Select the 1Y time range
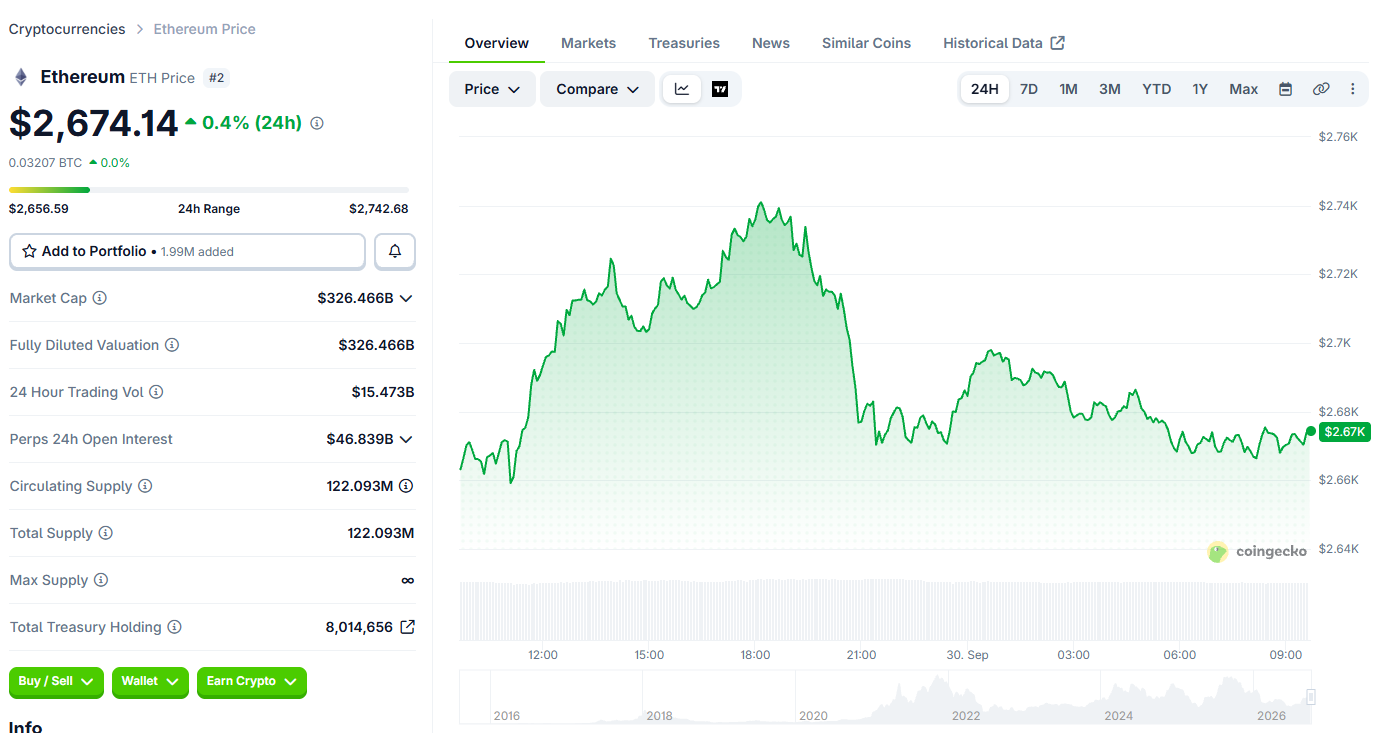The height and width of the screenshot is (733, 1377). point(1200,89)
